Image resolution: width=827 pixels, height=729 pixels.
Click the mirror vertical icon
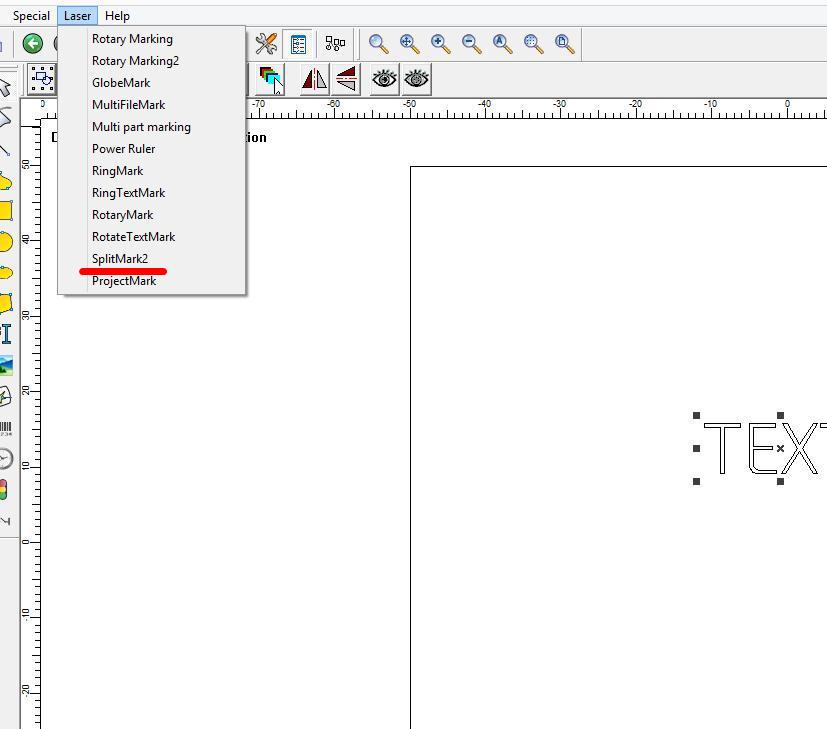[346, 79]
